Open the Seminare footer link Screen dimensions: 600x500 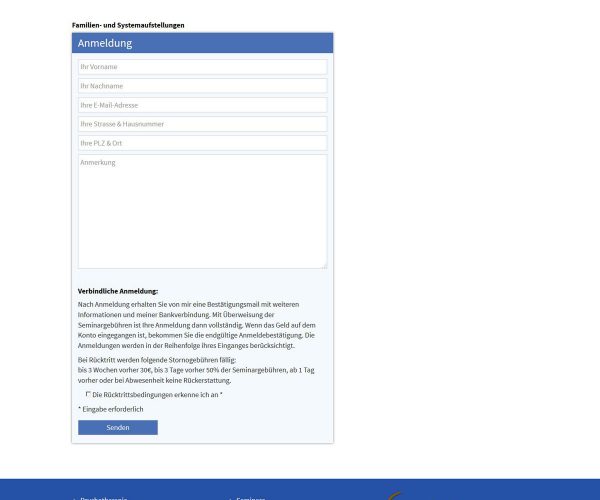point(250,497)
